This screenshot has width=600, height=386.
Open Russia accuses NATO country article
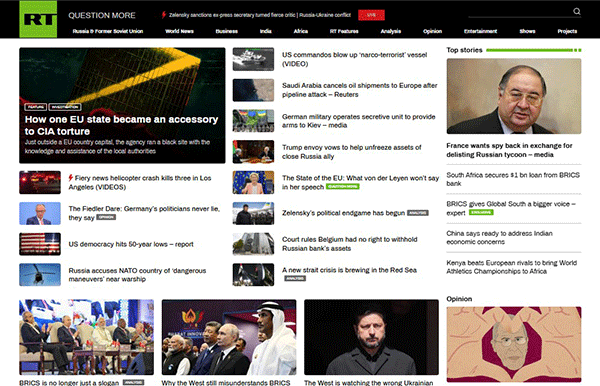click(x=137, y=275)
